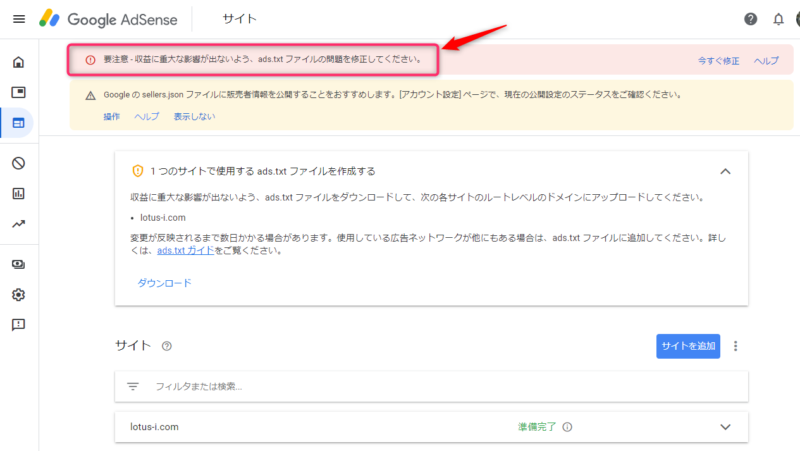Click 表示しない to dismiss notice

(x=194, y=116)
